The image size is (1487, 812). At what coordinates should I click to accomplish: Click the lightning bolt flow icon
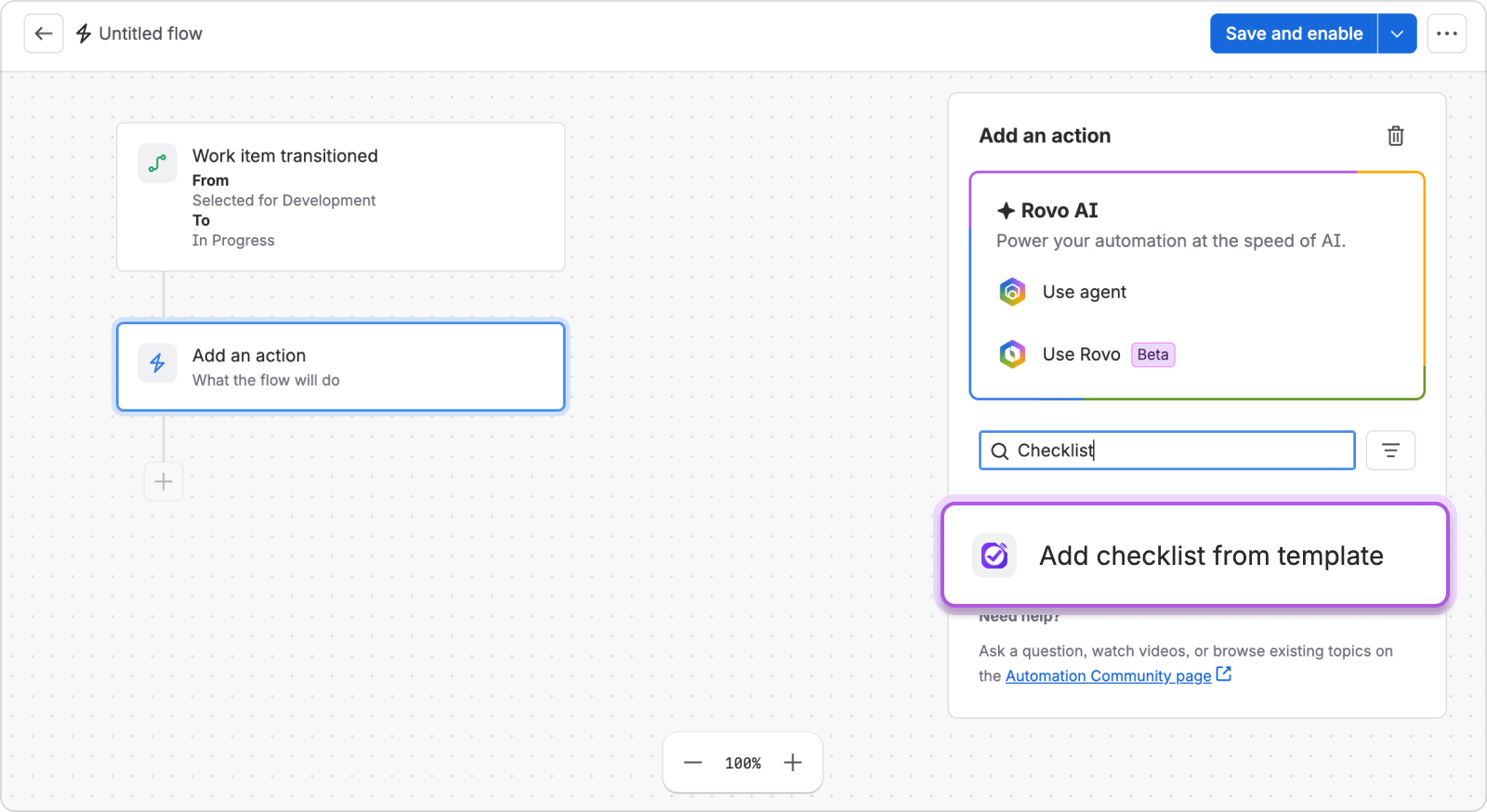[x=84, y=33]
